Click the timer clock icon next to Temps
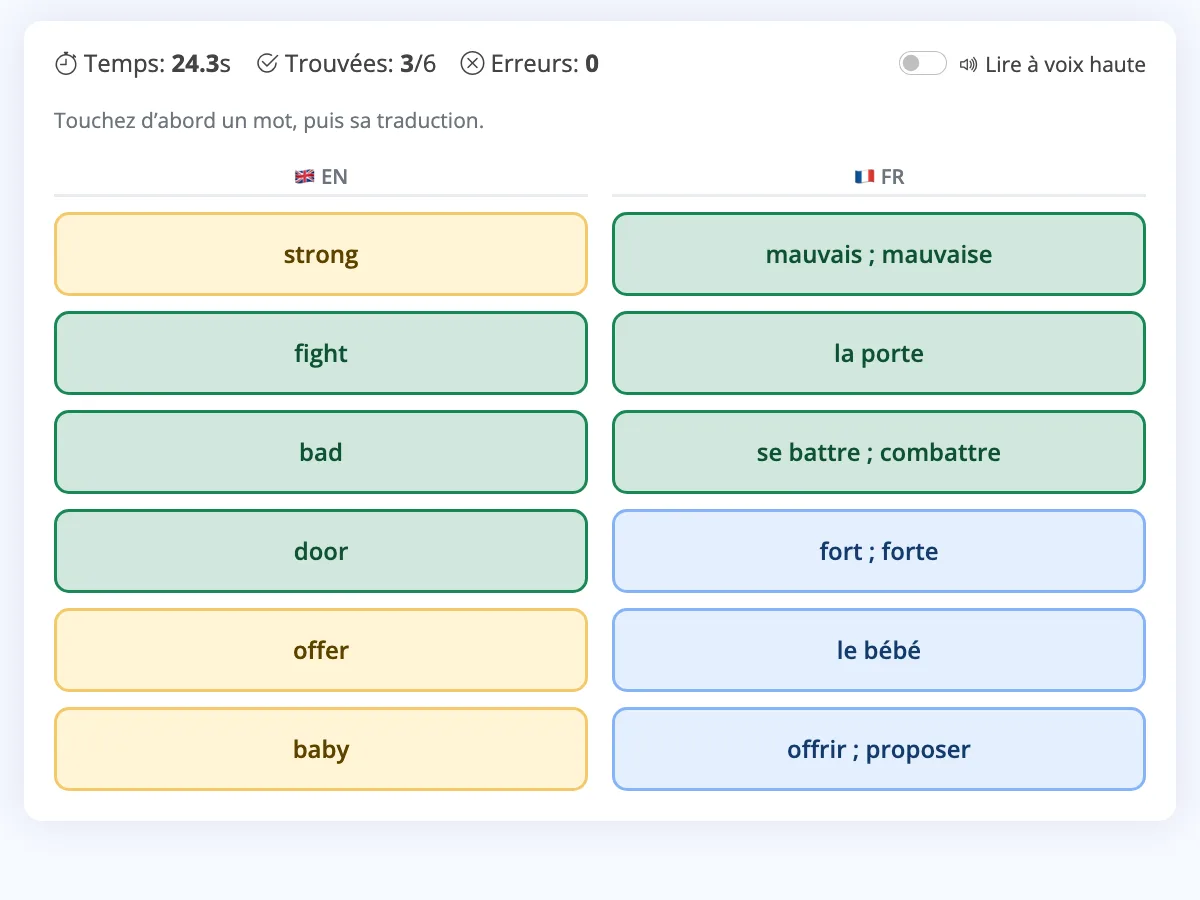Image resolution: width=1200 pixels, height=900 pixels. click(x=66, y=64)
